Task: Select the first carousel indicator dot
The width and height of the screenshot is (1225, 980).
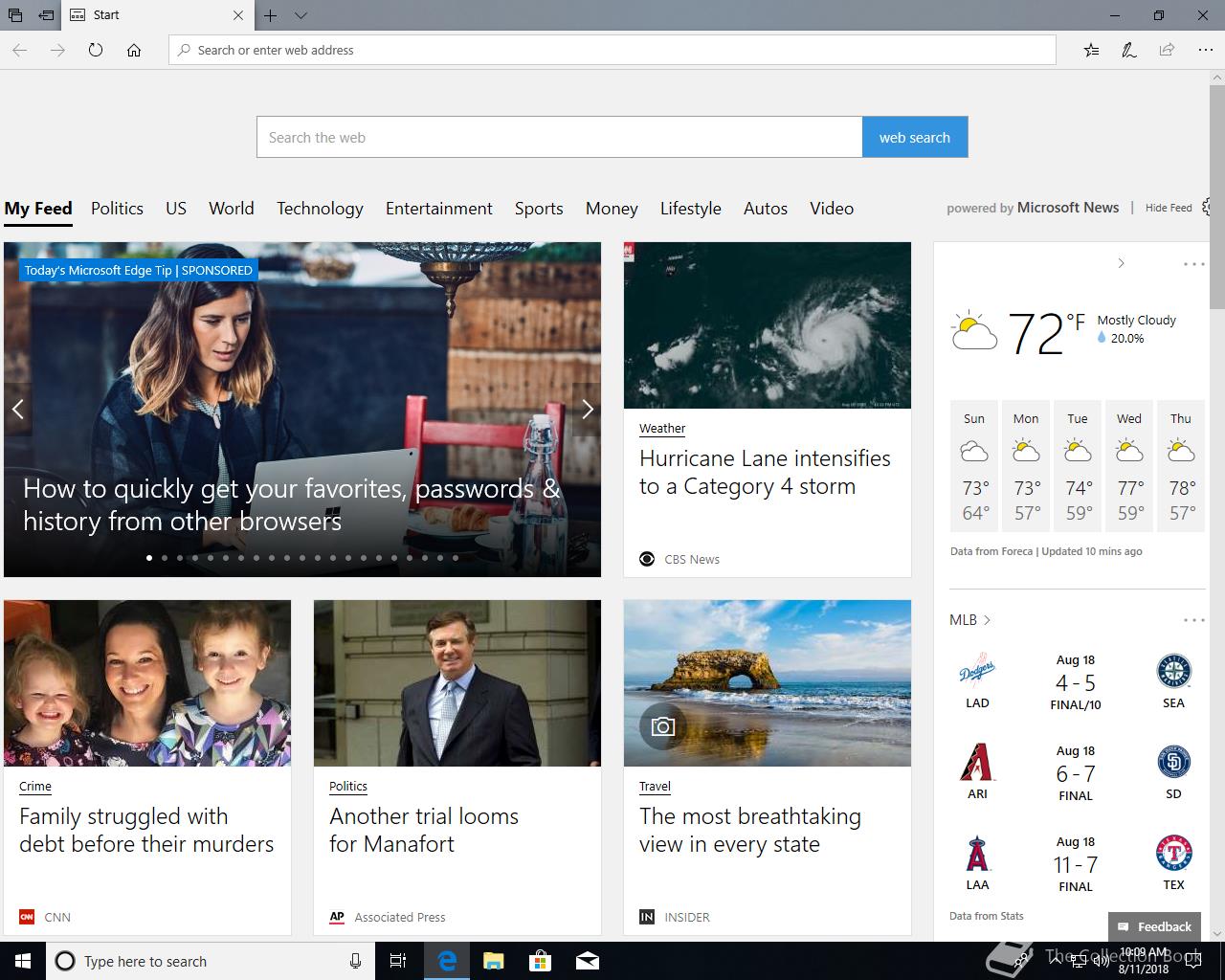Action: [x=149, y=557]
